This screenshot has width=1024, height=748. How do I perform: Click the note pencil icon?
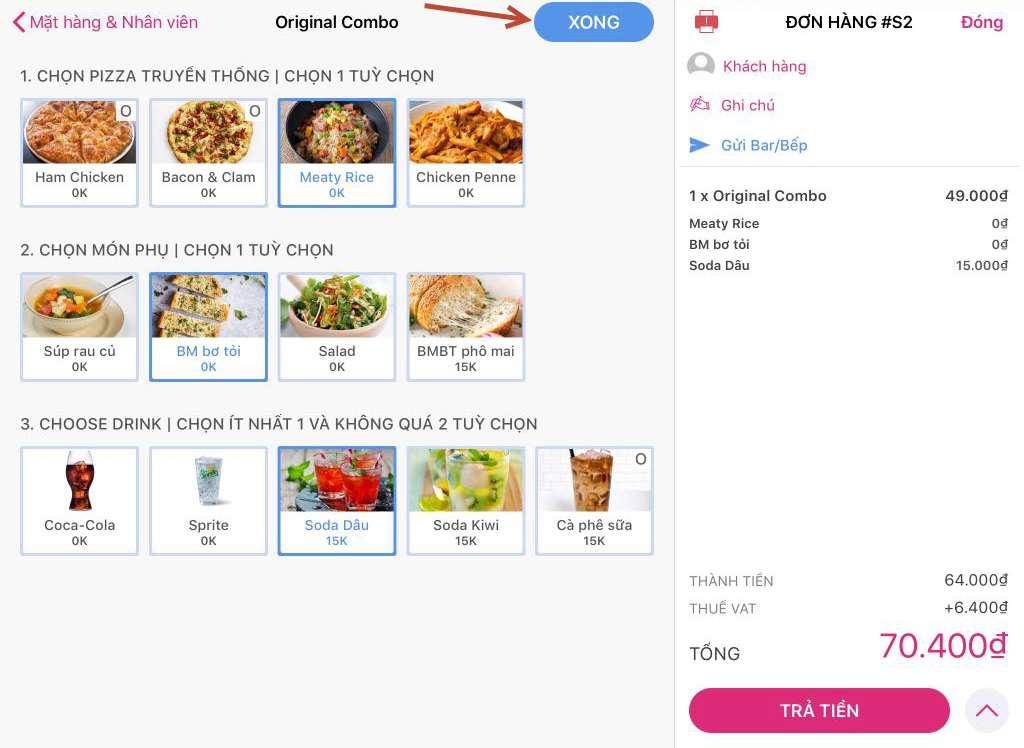point(700,105)
